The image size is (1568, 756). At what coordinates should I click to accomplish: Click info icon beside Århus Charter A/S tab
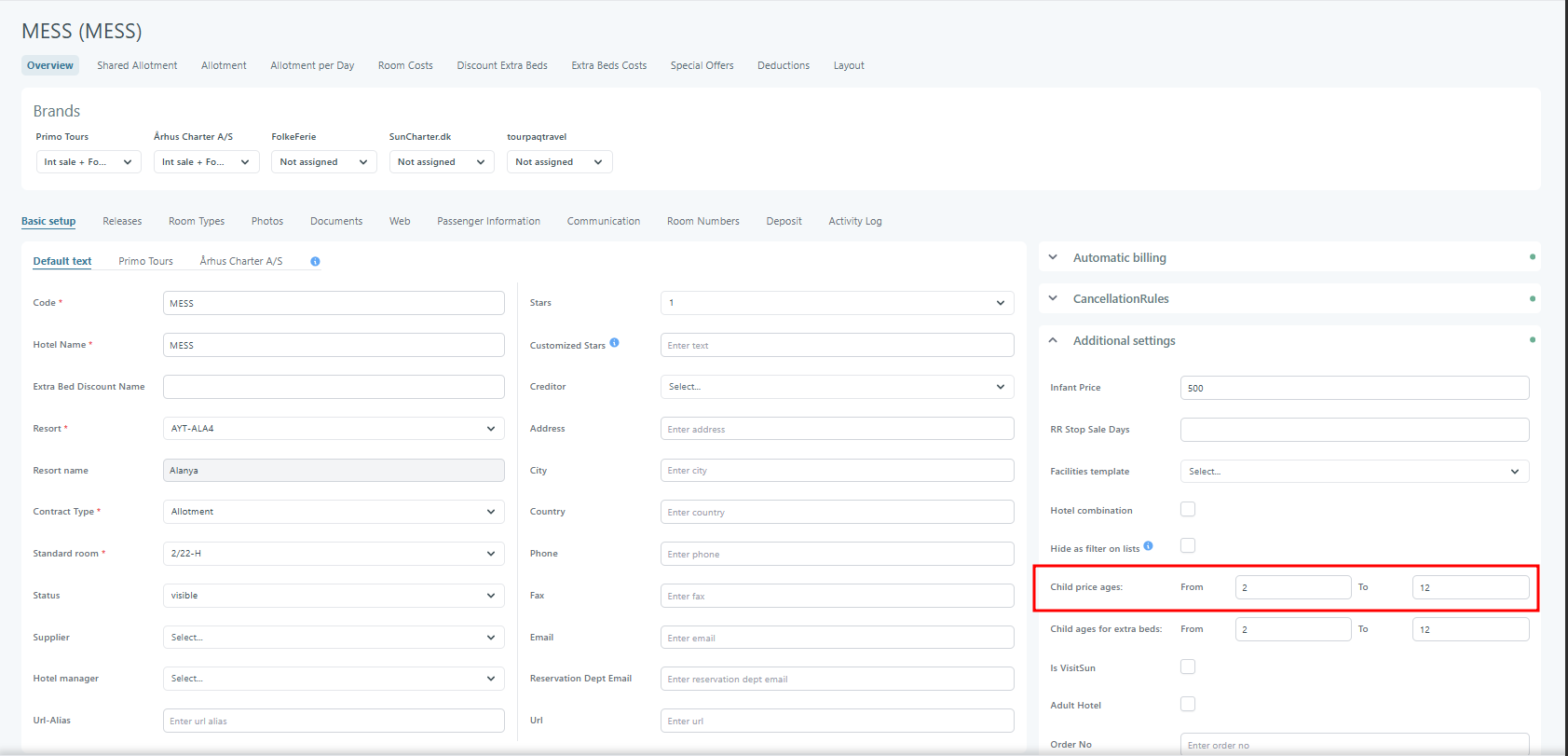coord(315,262)
